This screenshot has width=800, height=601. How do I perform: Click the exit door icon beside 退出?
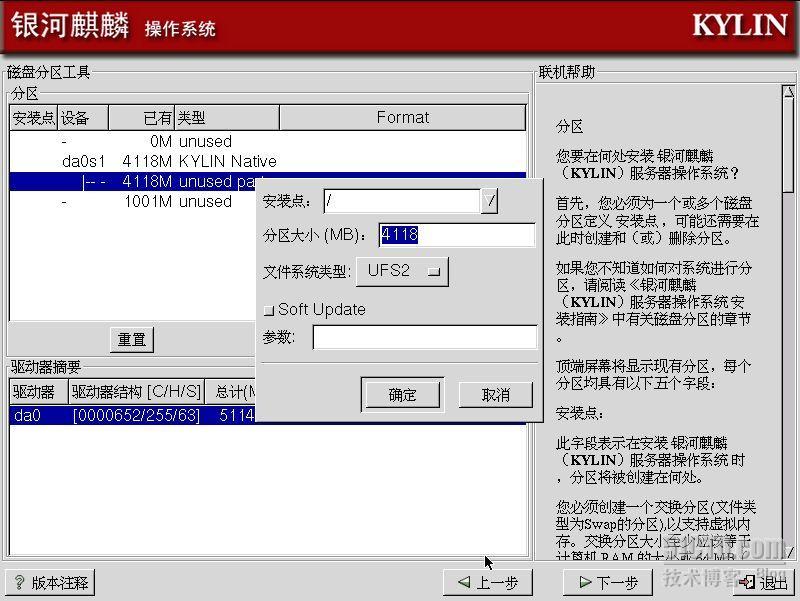[747, 582]
